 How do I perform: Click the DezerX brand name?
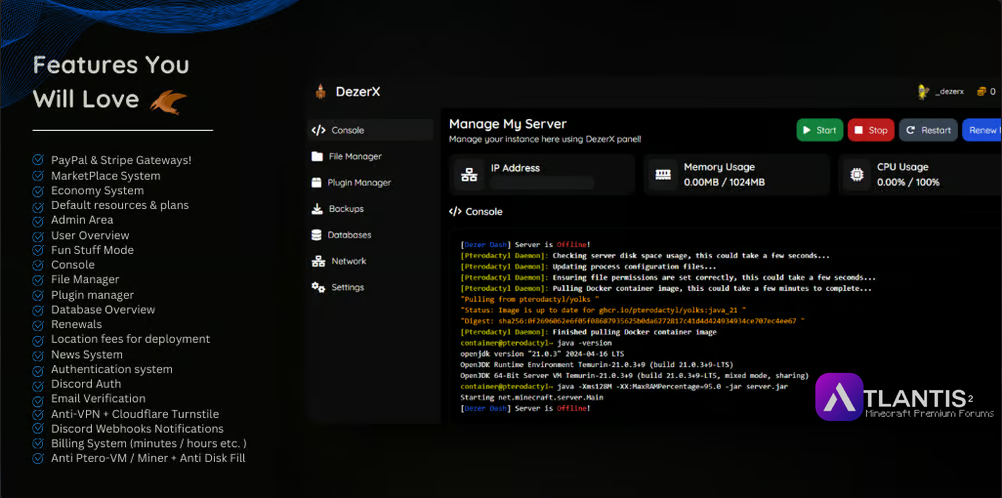(358, 92)
